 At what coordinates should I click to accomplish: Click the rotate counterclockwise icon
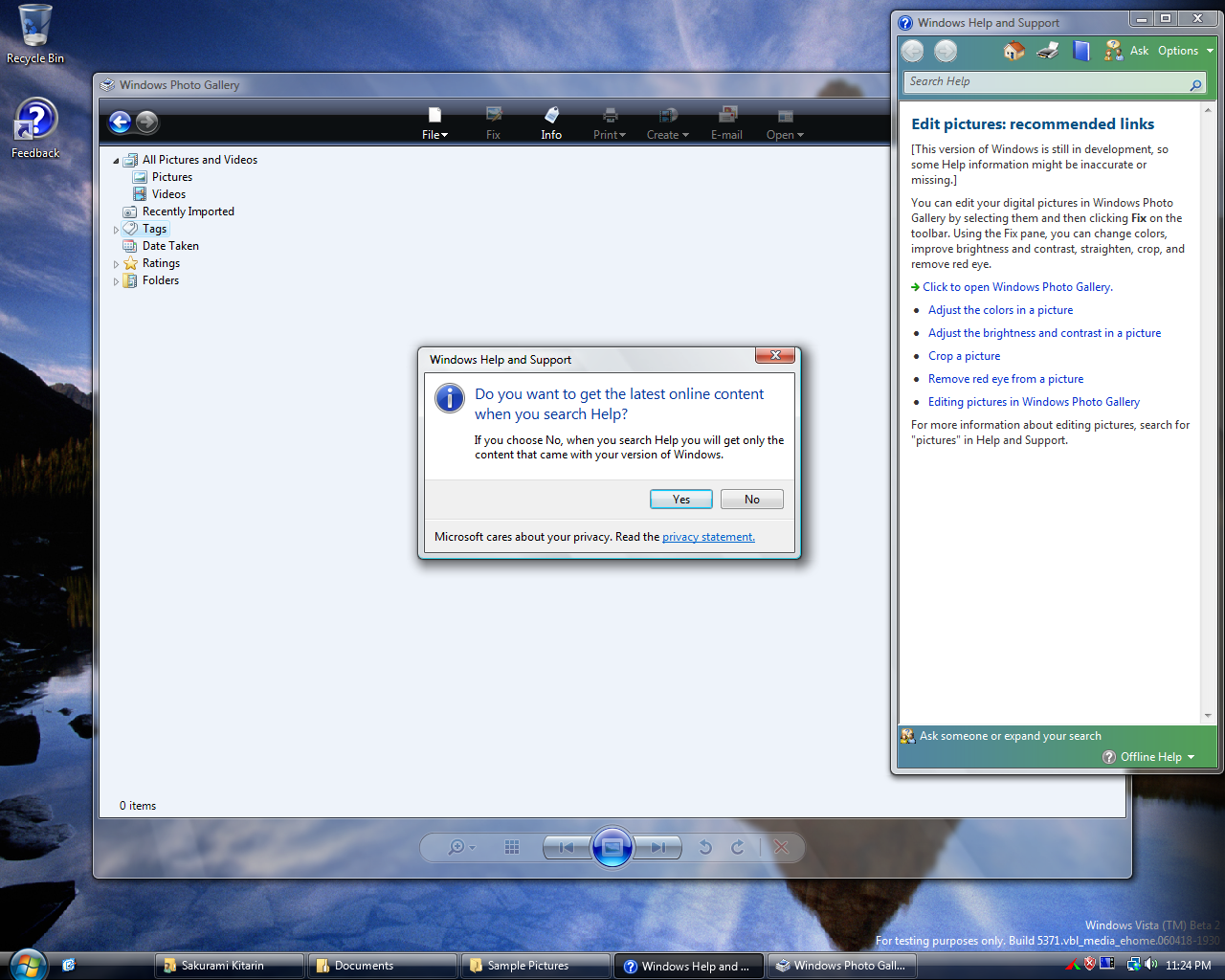705,847
